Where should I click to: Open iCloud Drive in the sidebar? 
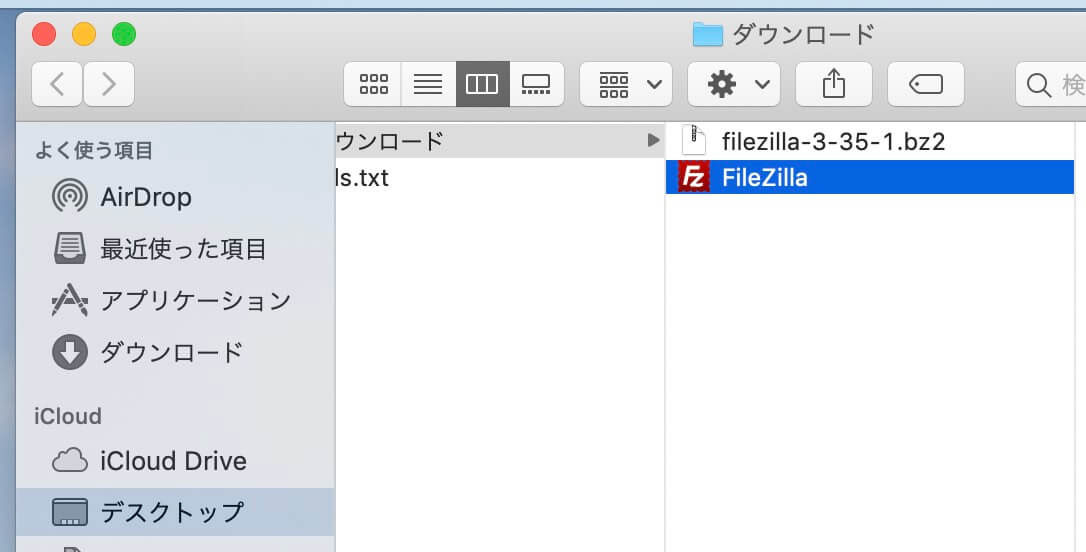click(x=172, y=461)
